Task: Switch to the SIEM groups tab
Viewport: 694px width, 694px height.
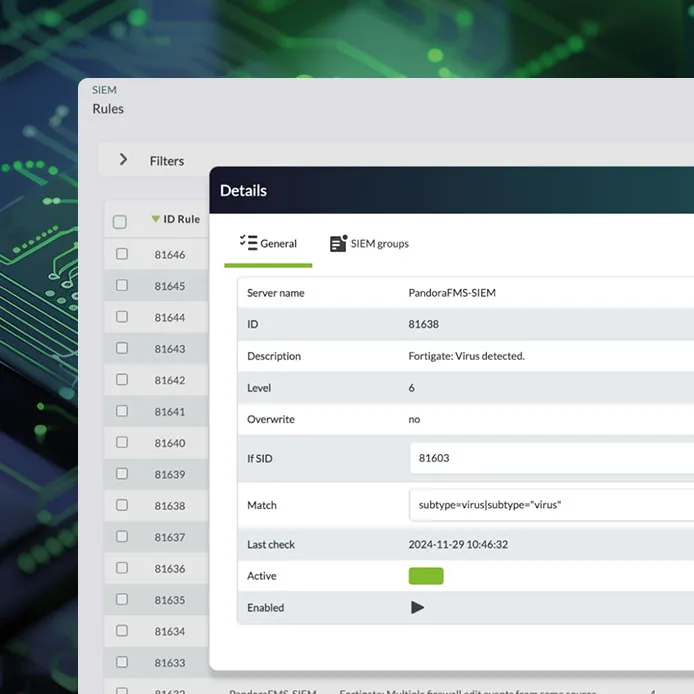Action: pos(369,244)
